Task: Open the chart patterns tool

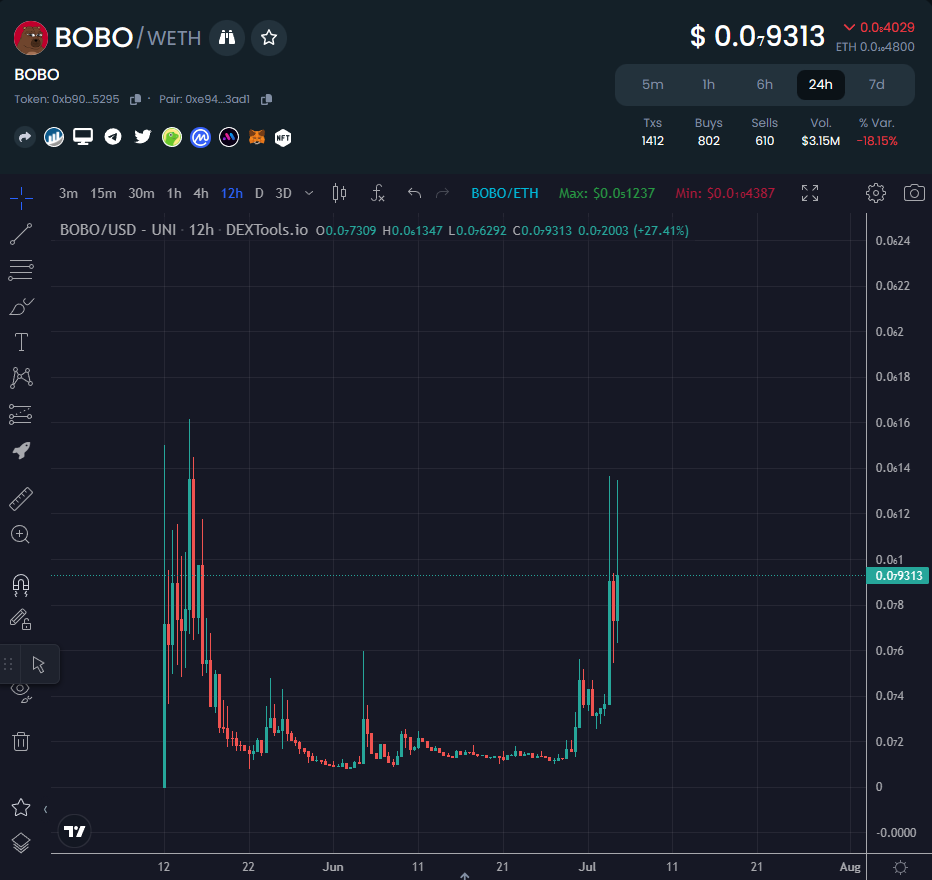Action: [21, 378]
